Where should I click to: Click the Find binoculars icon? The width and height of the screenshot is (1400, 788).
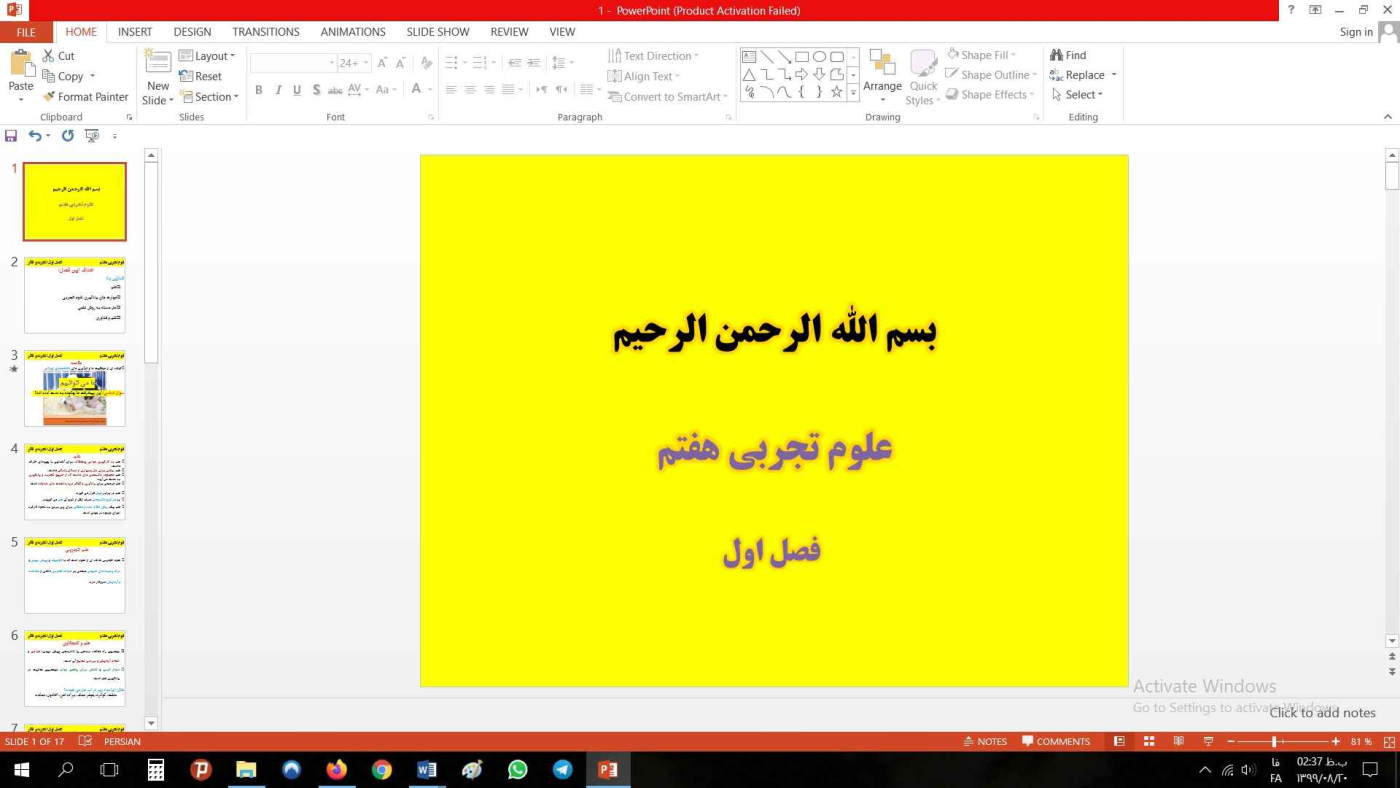[x=1056, y=55]
